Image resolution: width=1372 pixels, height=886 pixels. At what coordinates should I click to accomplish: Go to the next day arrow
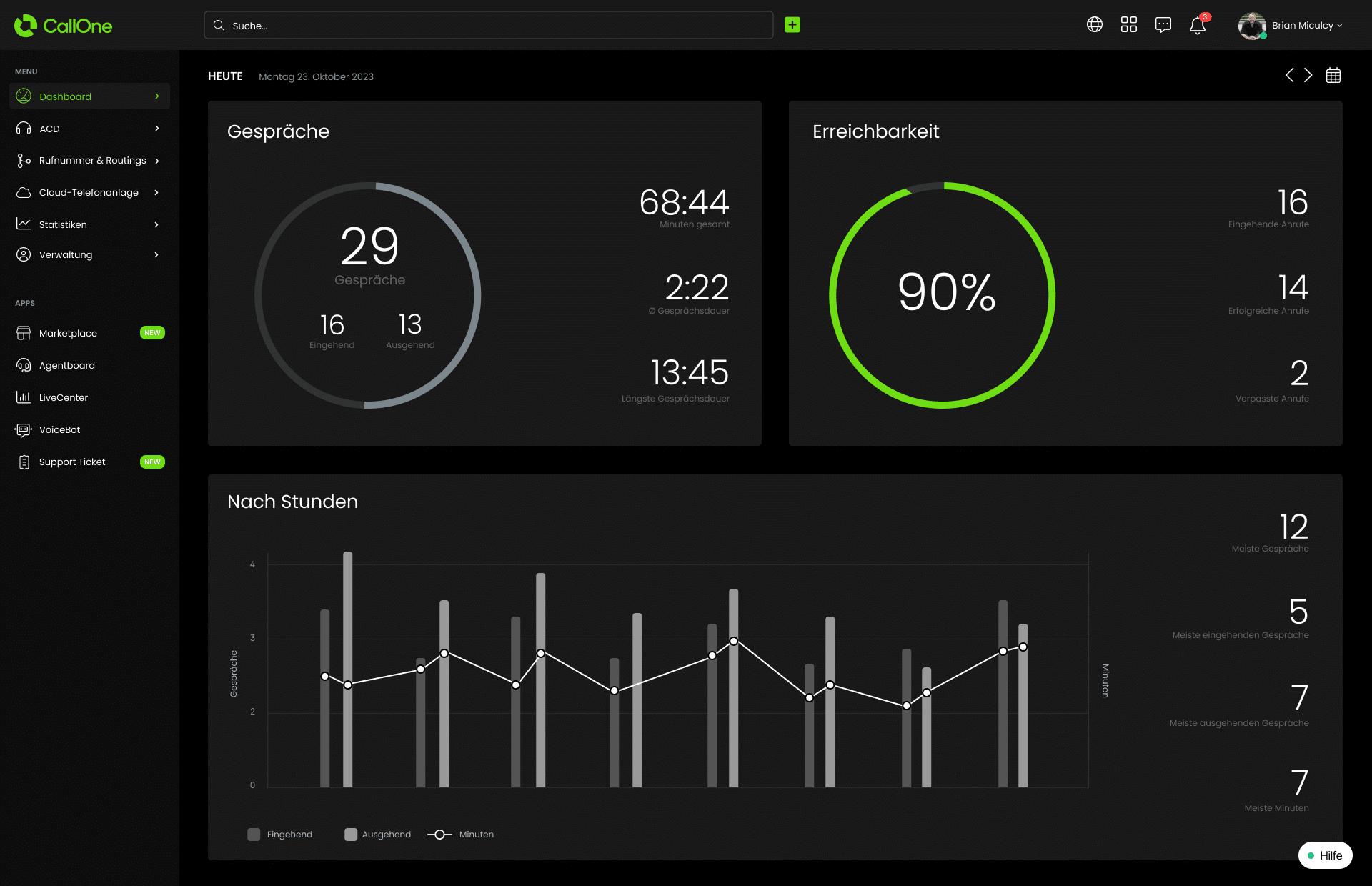coord(1308,76)
